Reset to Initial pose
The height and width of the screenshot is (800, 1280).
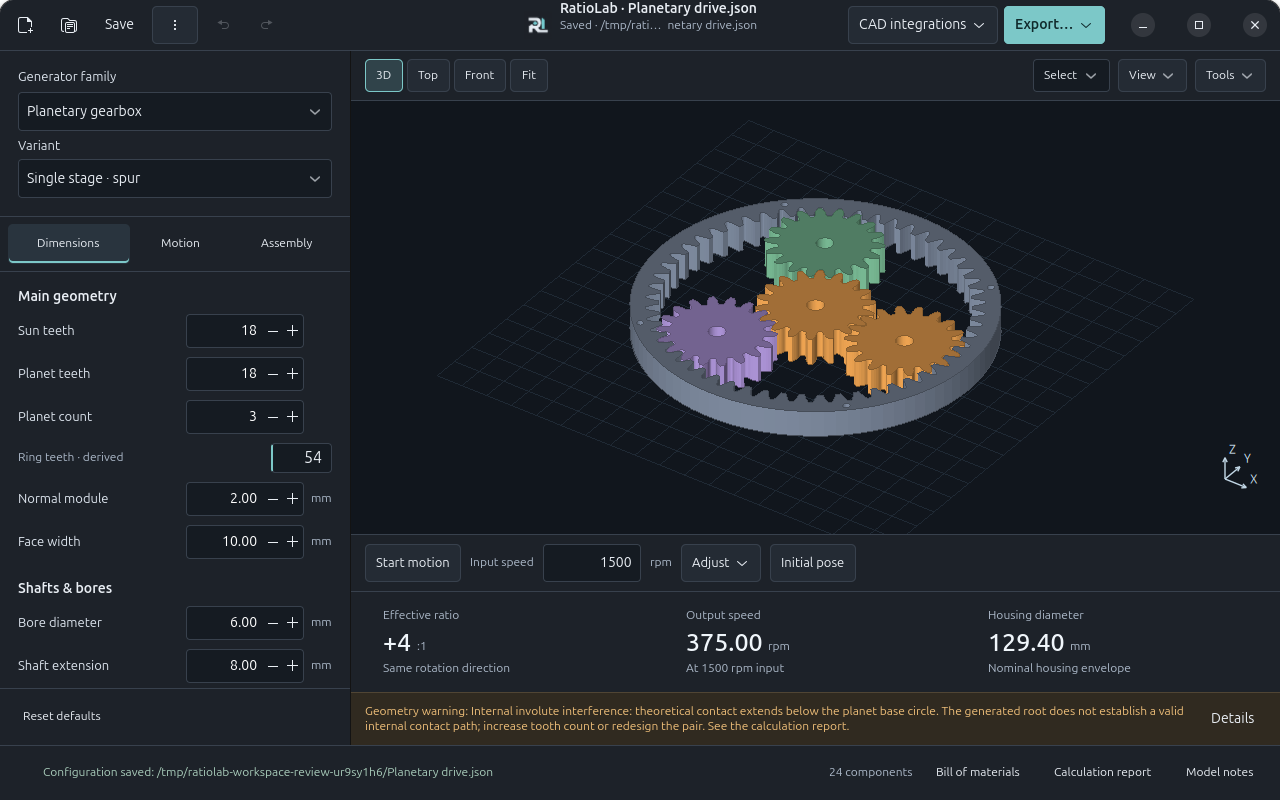(812, 563)
